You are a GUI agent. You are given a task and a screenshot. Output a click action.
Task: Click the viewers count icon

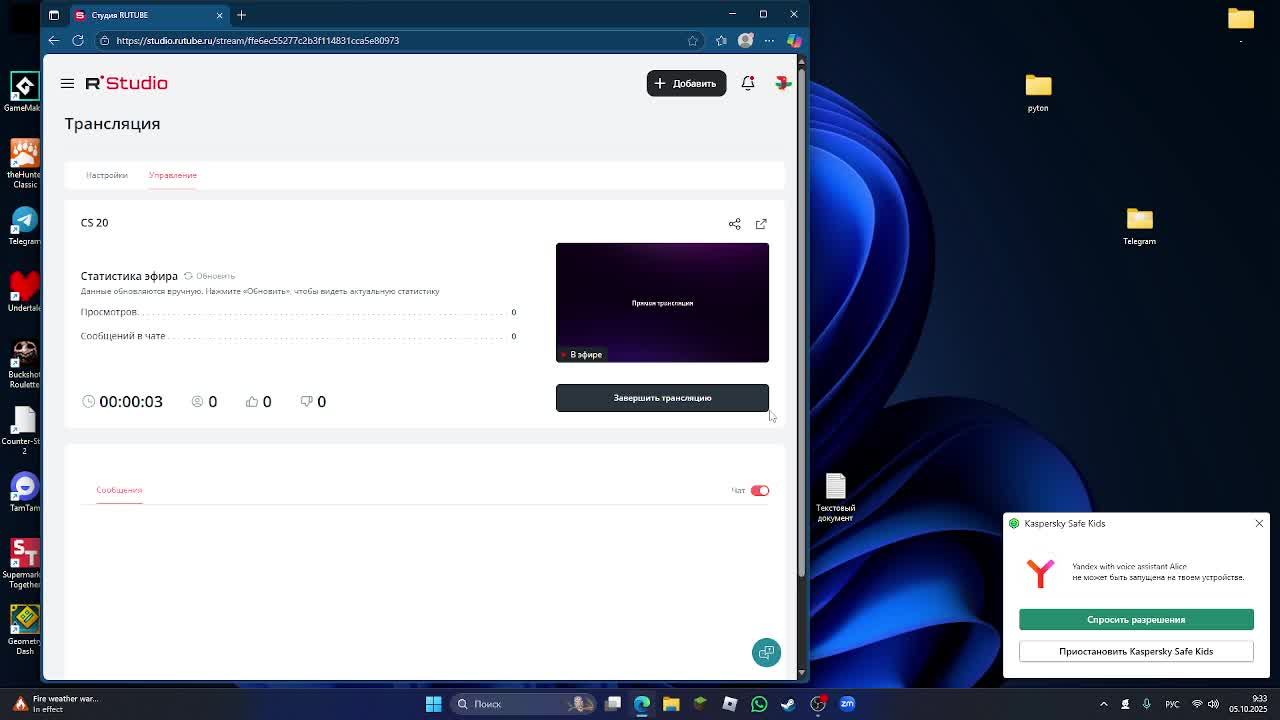pos(197,401)
